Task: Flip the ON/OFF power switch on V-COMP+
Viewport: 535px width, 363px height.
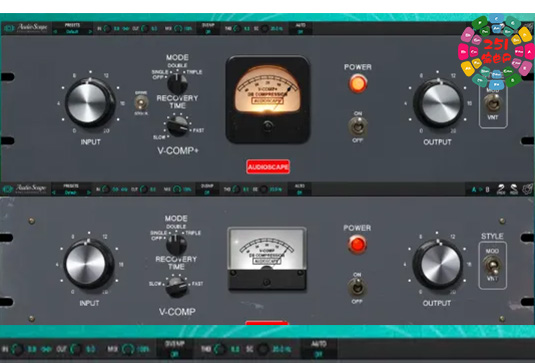Action: tap(358, 127)
